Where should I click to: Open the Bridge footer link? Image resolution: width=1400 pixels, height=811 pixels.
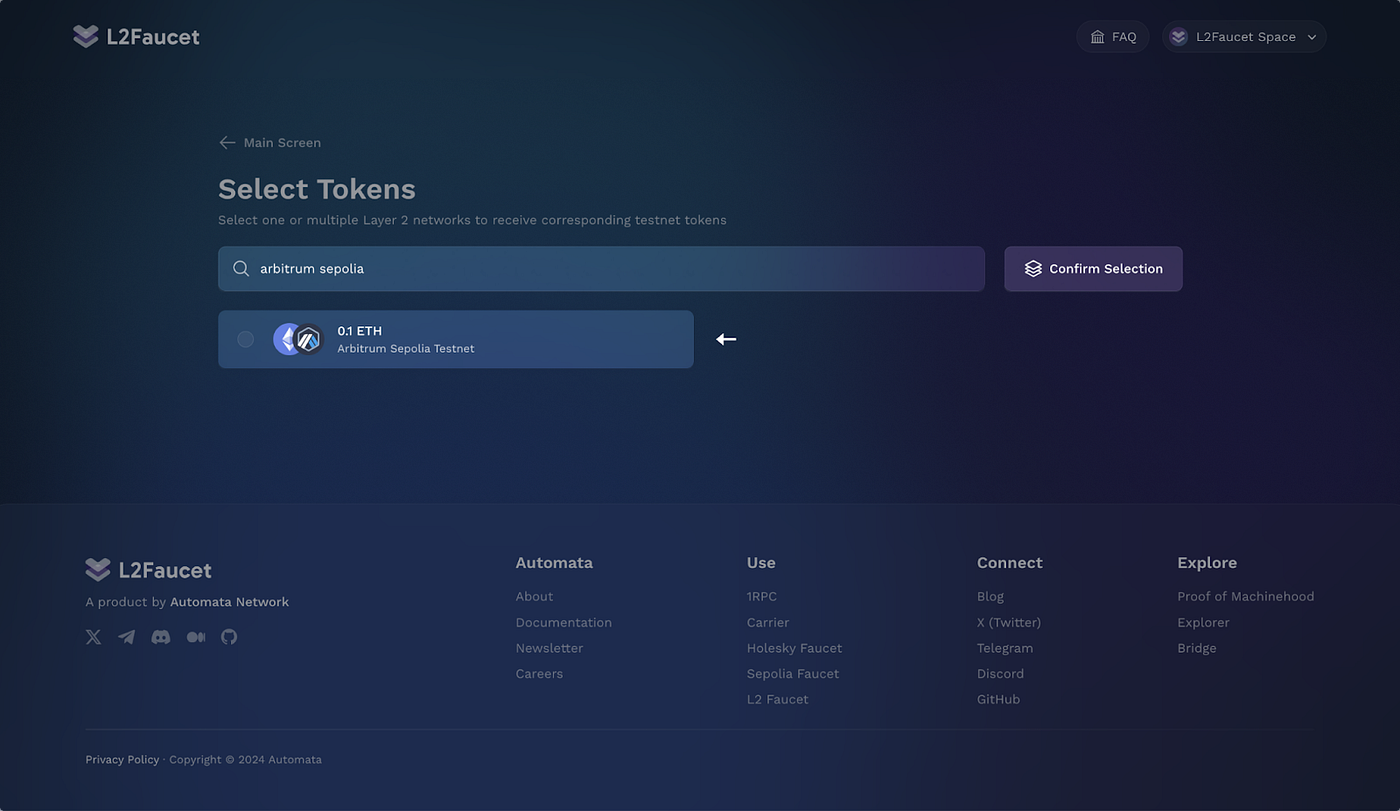pyautogui.click(x=1197, y=648)
